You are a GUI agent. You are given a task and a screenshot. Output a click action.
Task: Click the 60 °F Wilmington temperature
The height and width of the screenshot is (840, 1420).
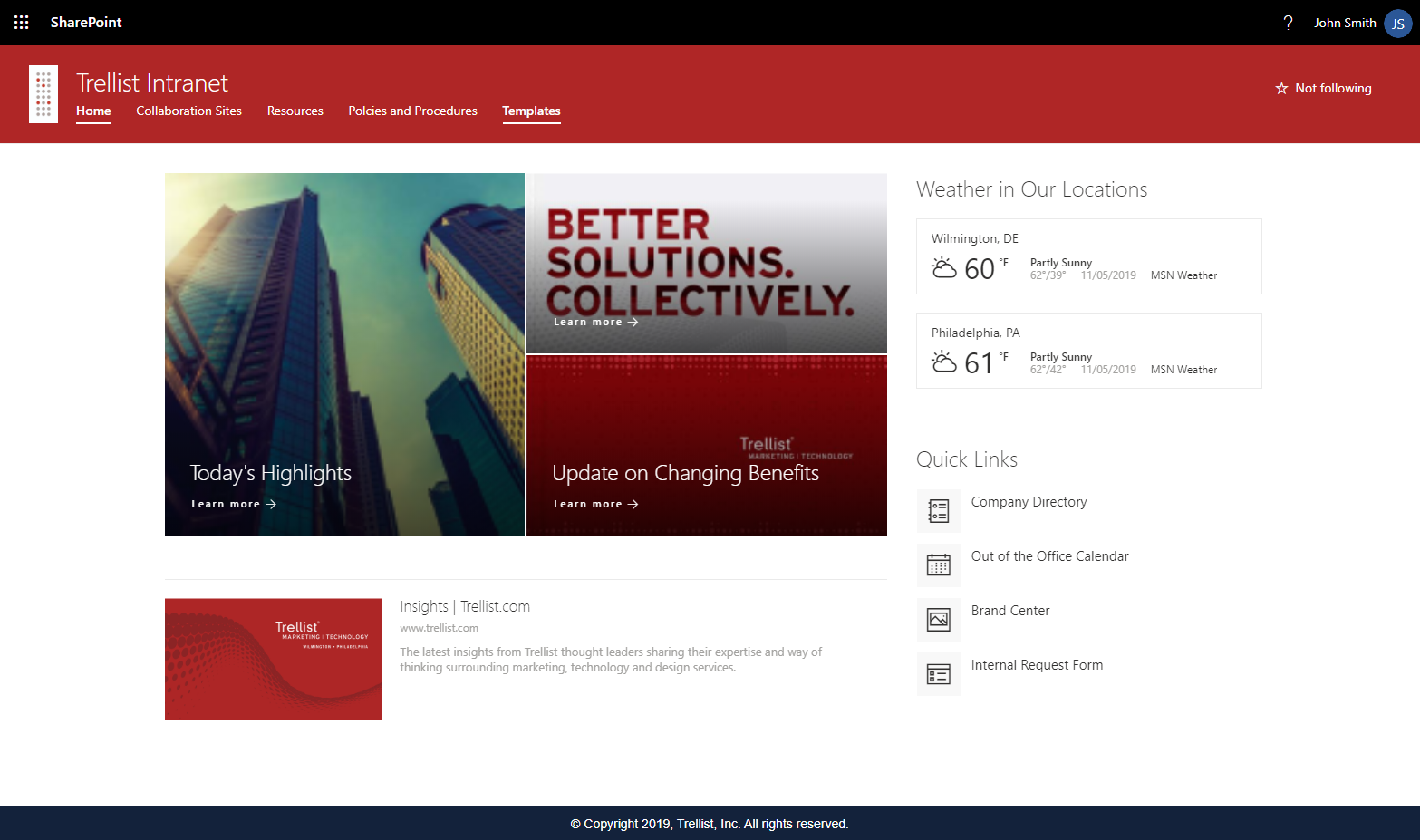pyautogui.click(x=986, y=268)
